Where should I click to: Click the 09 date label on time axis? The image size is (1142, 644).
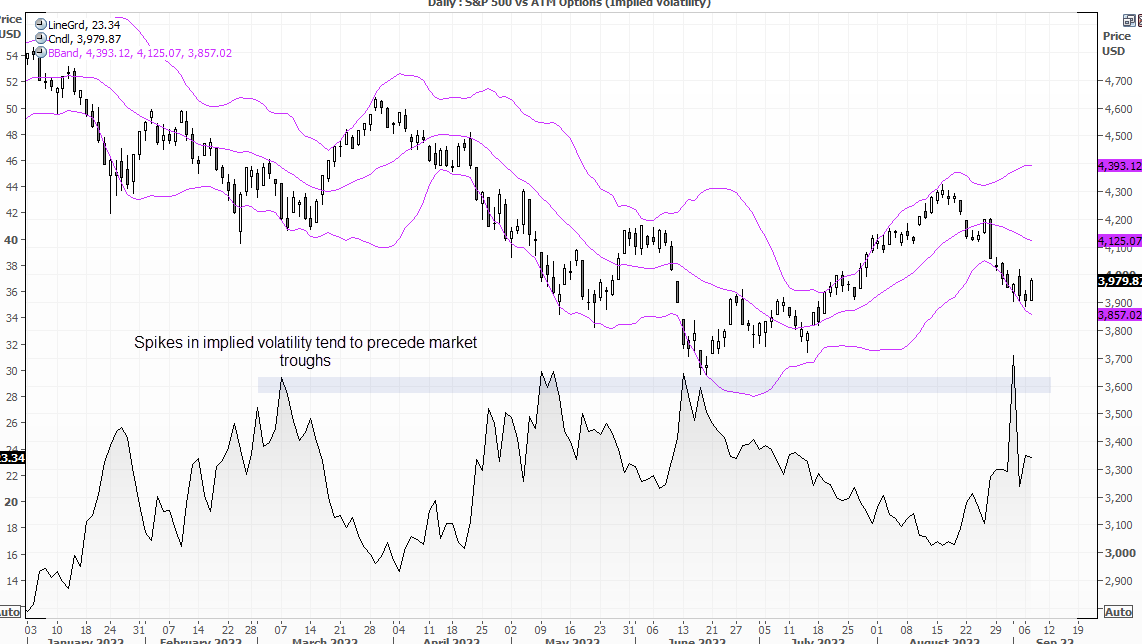pyautogui.click(x=540, y=630)
